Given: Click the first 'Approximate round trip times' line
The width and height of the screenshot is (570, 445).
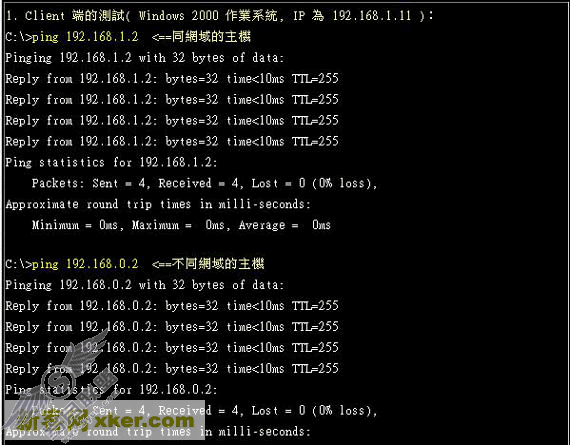Looking at the screenshot, I should click(158, 204).
